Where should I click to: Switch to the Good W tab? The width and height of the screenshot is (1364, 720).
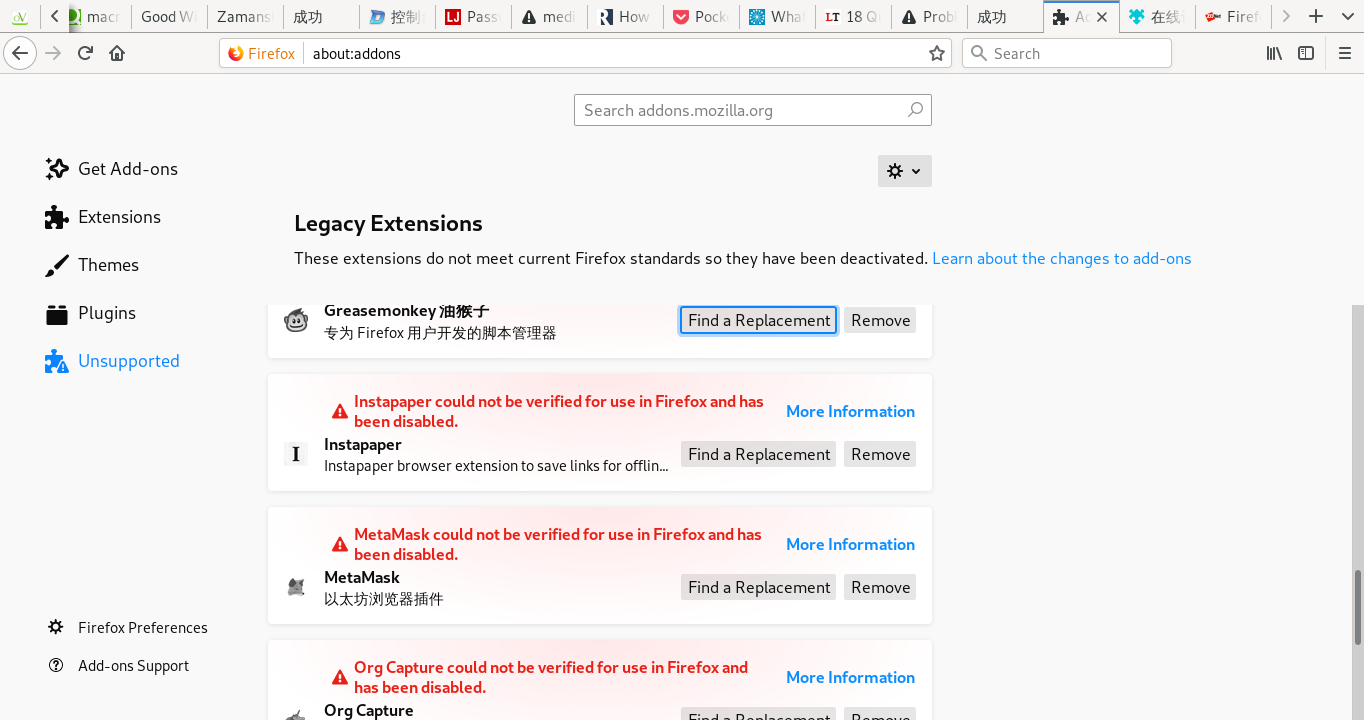[169, 17]
